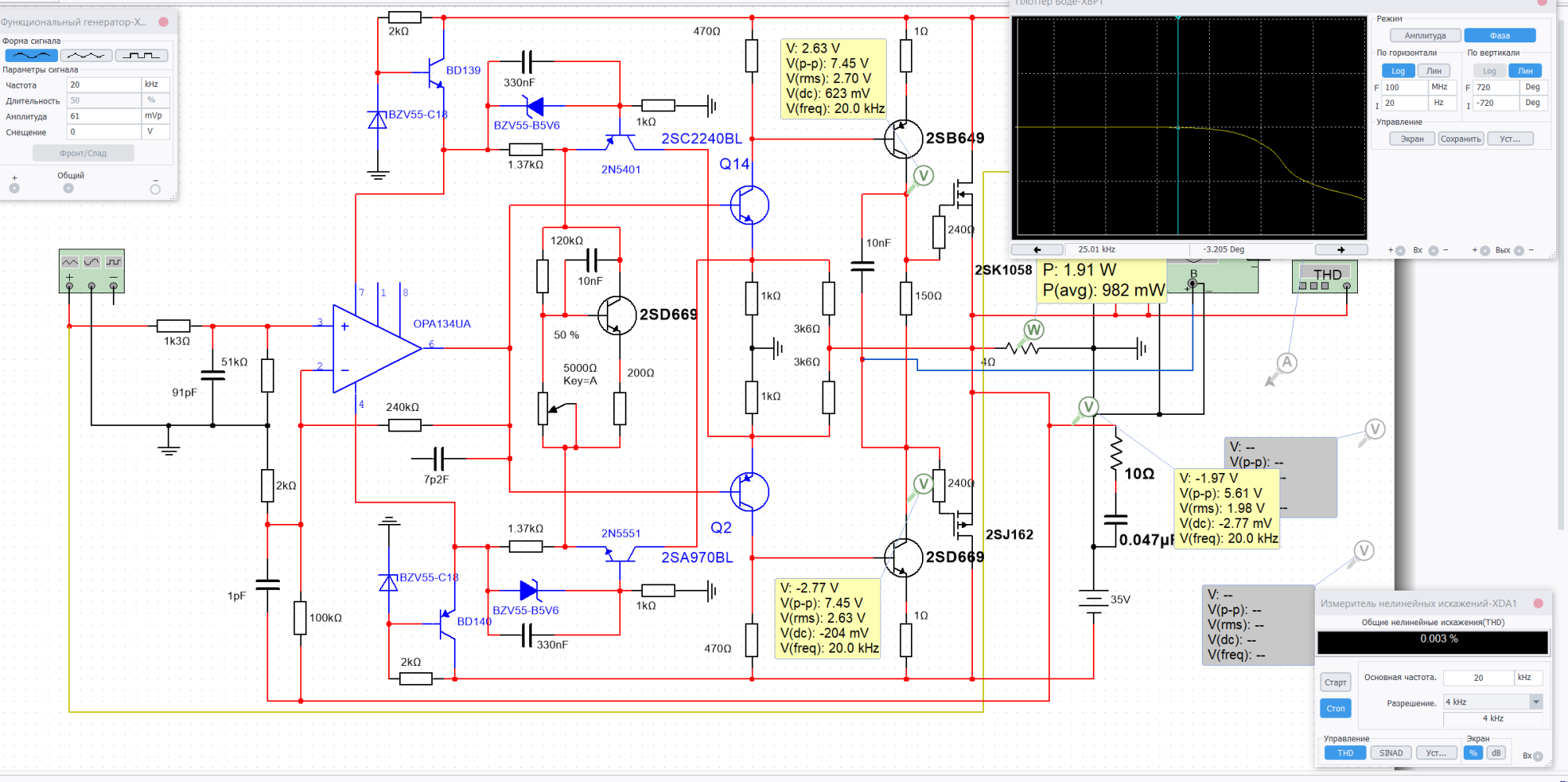This screenshot has width=1568, height=782.
Task: Edit the Частота value field
Action: click(104, 85)
